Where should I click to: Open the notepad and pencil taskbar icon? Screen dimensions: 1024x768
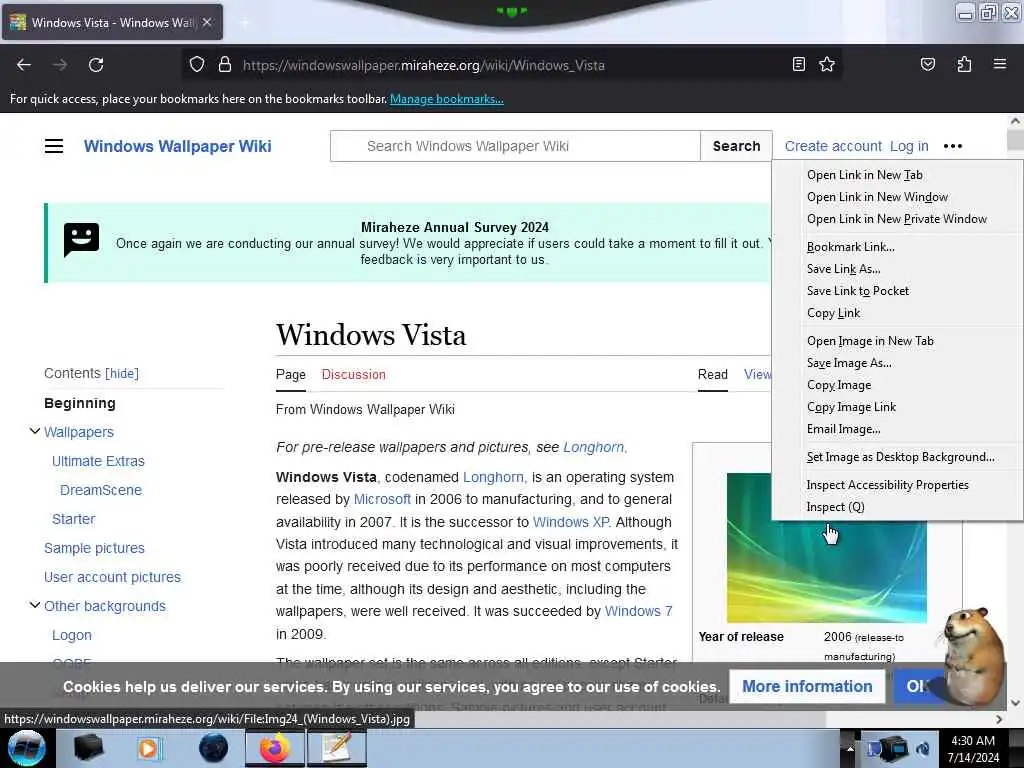337,748
